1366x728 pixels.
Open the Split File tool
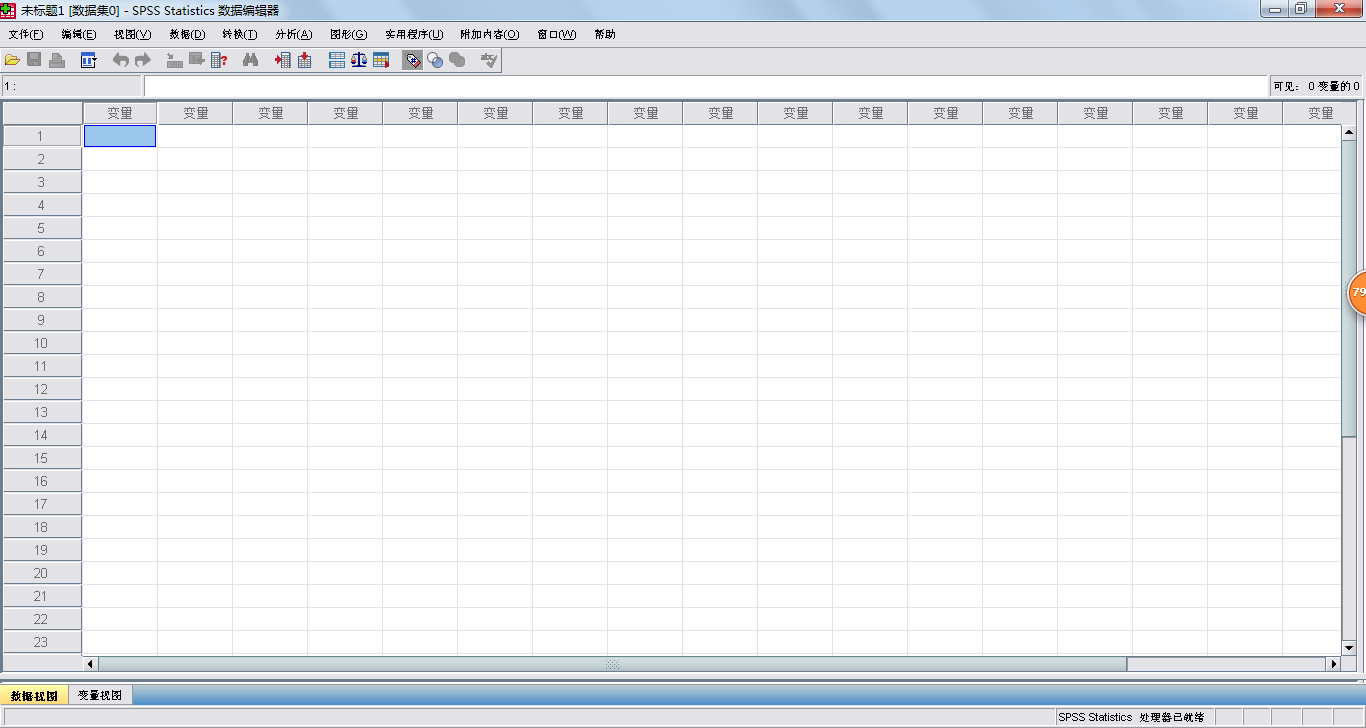335,59
